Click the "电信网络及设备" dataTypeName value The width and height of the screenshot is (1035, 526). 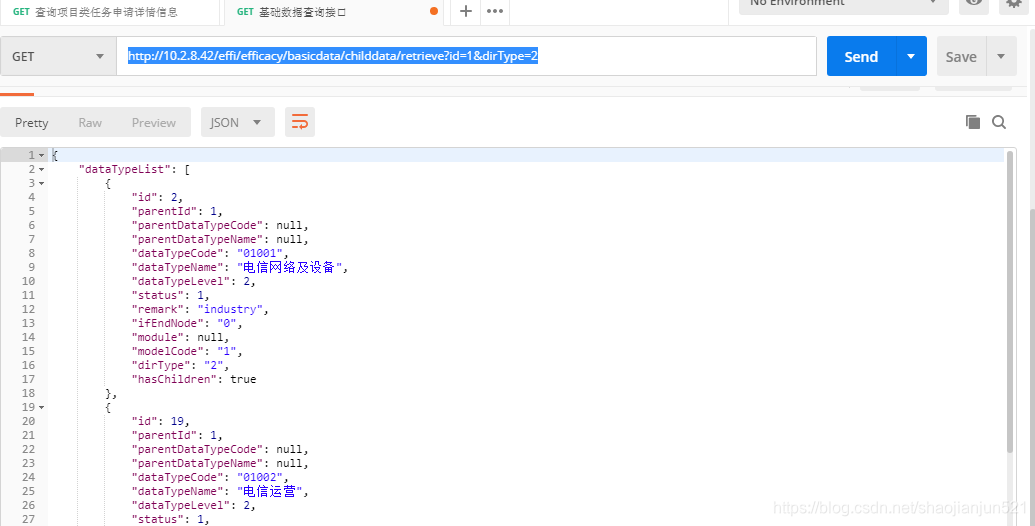point(289,267)
